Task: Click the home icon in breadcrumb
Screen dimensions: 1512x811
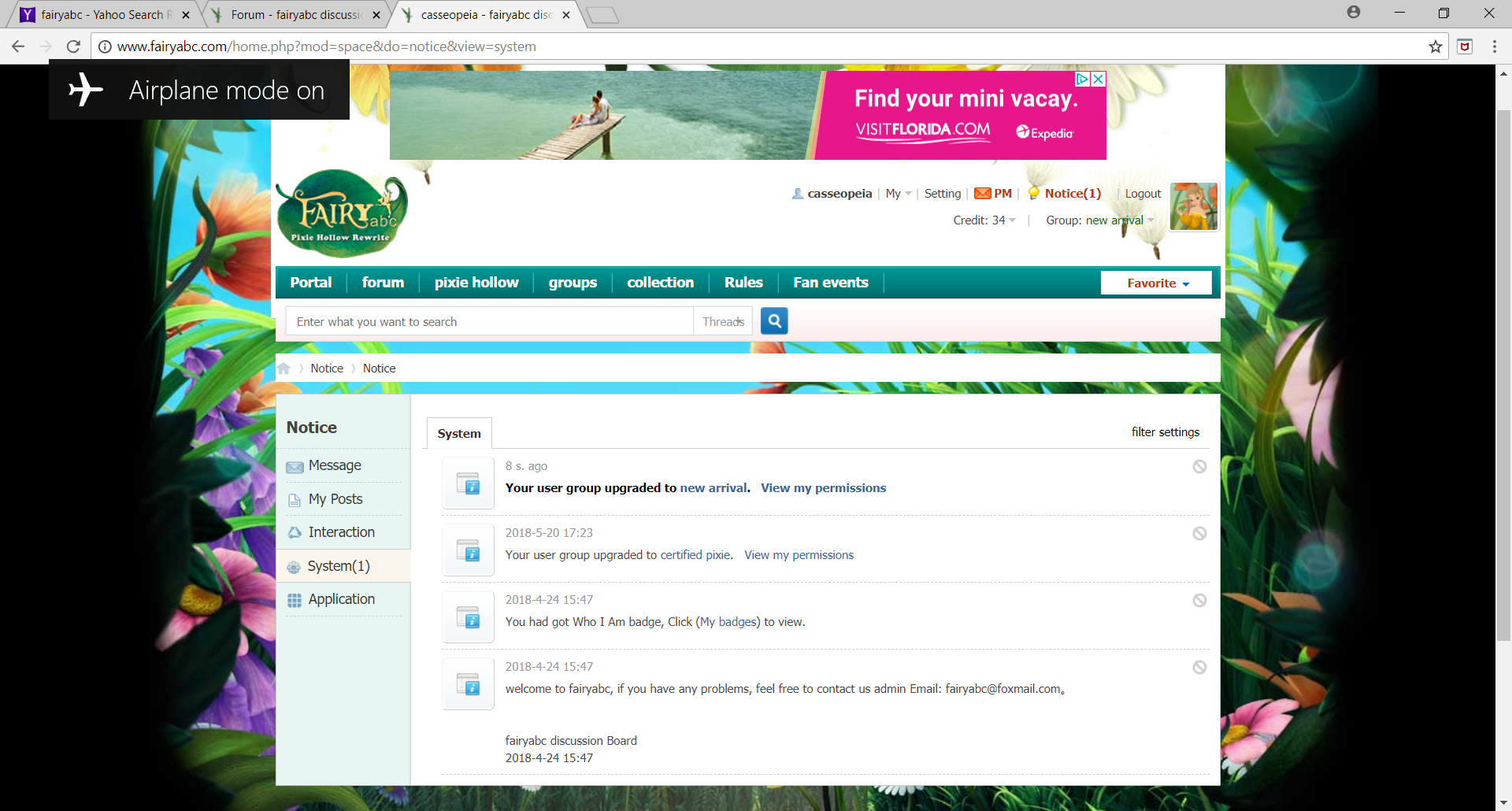Action: click(284, 368)
